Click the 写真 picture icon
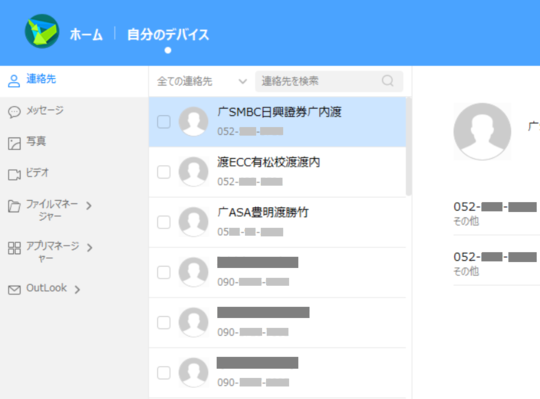Screen dimensions: 540x399 (14, 144)
